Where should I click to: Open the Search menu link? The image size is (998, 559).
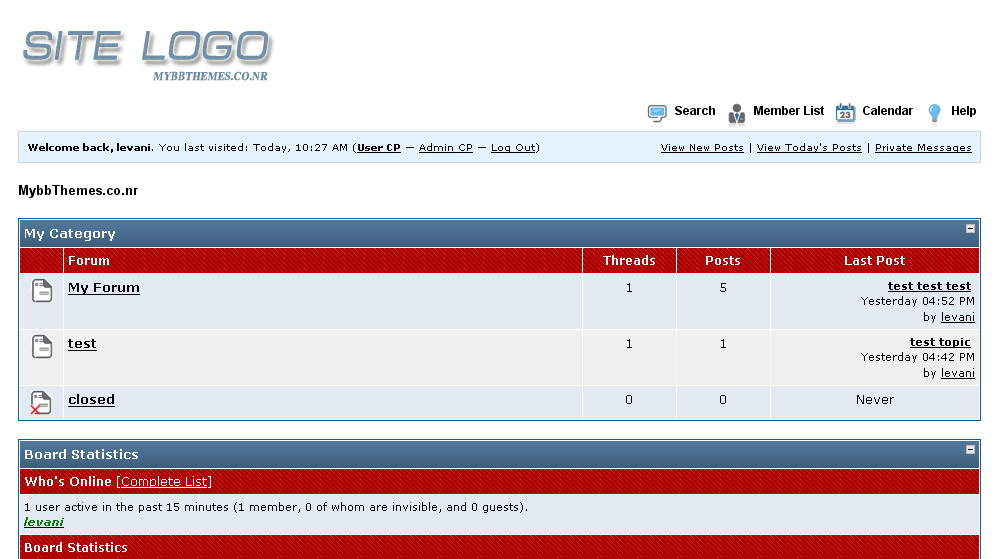[x=694, y=111]
